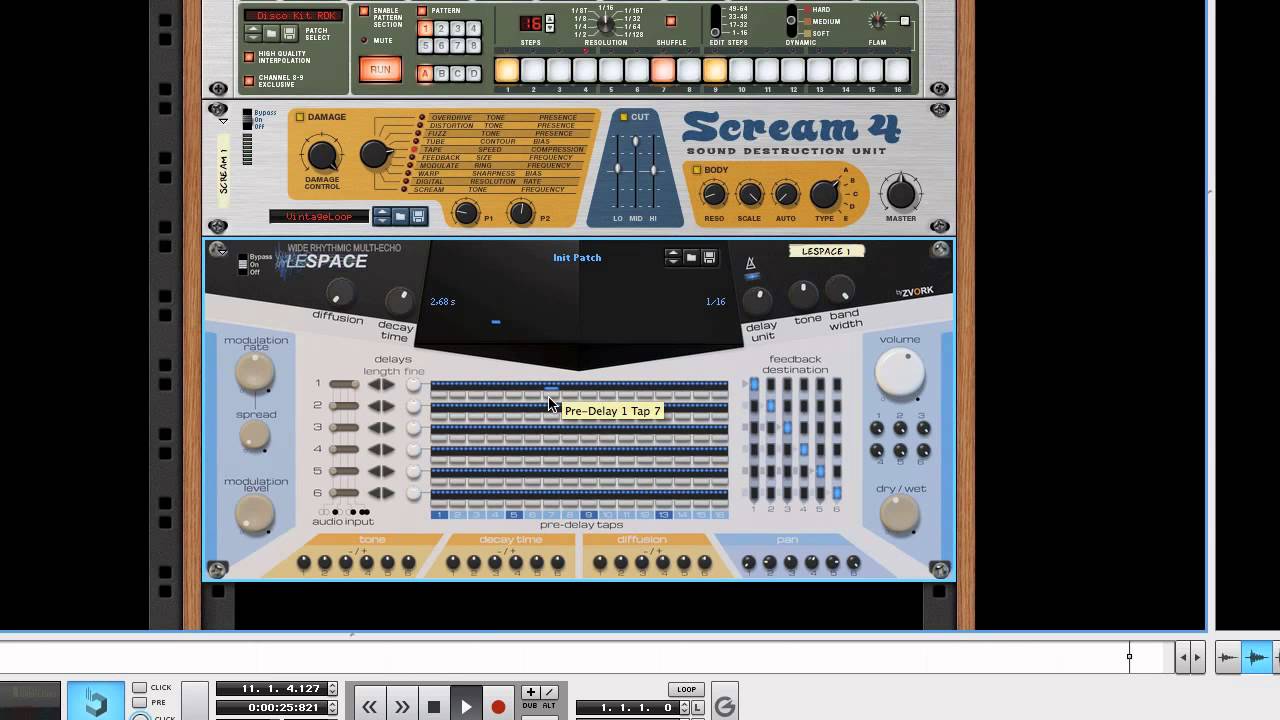Image resolution: width=1280 pixels, height=720 pixels.
Task: Toggle Redrum step 9 button
Action: coord(715,70)
